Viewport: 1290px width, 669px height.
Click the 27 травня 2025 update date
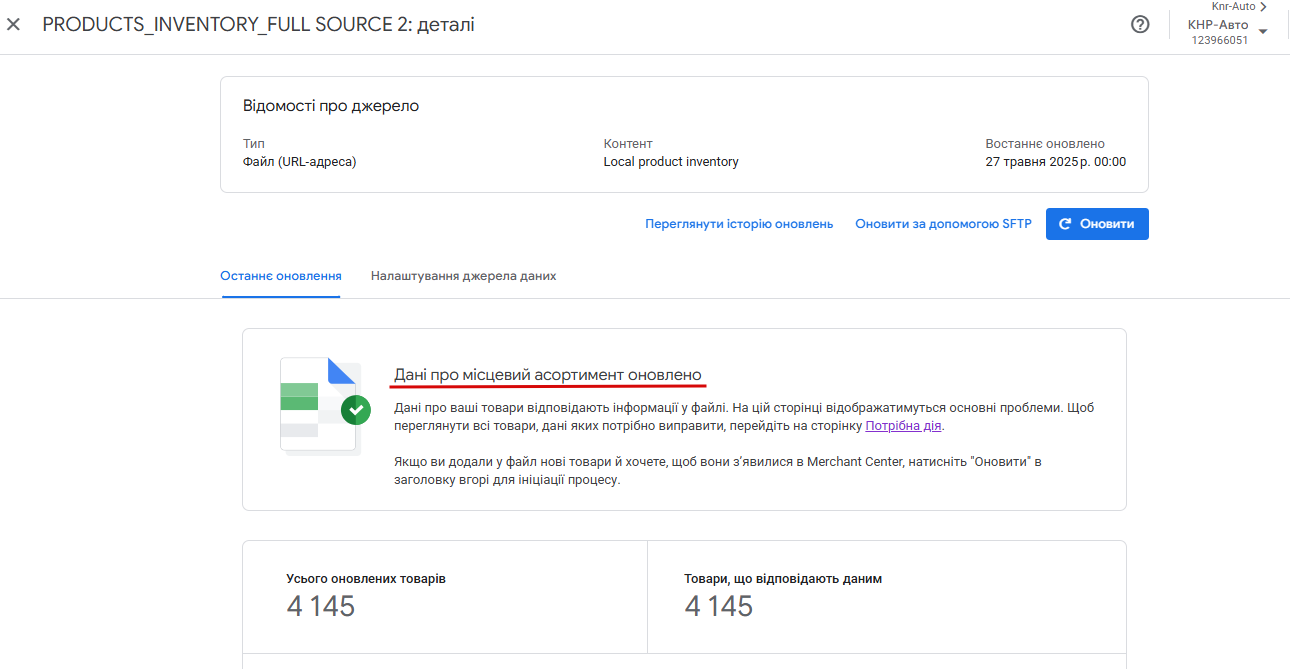[x=1055, y=162]
